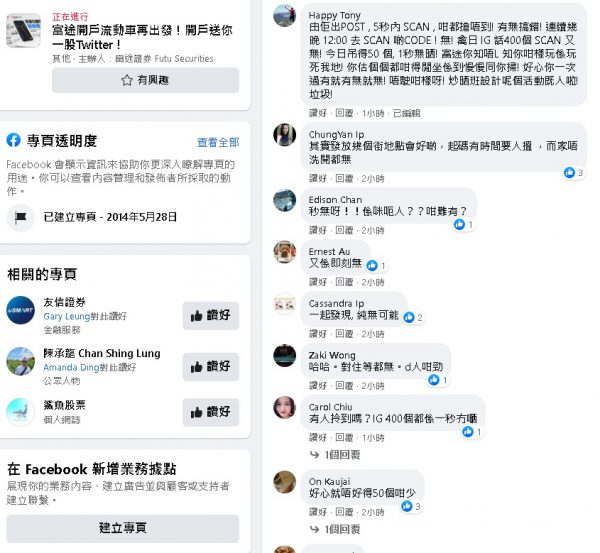
Task: Open the Futu event thumbnail image
Action: click(x=23, y=31)
